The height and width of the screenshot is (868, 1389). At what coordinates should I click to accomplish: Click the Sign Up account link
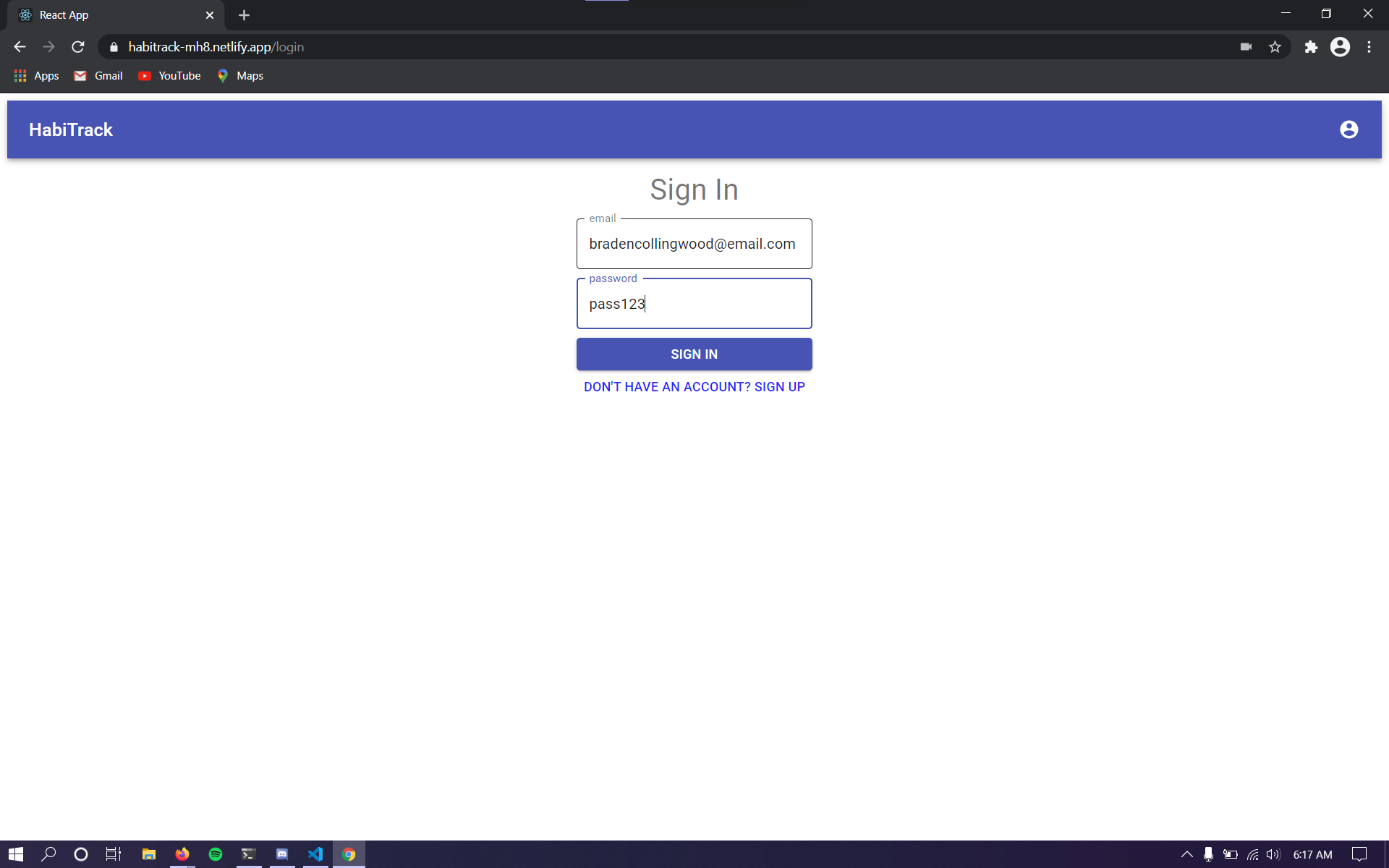694,387
